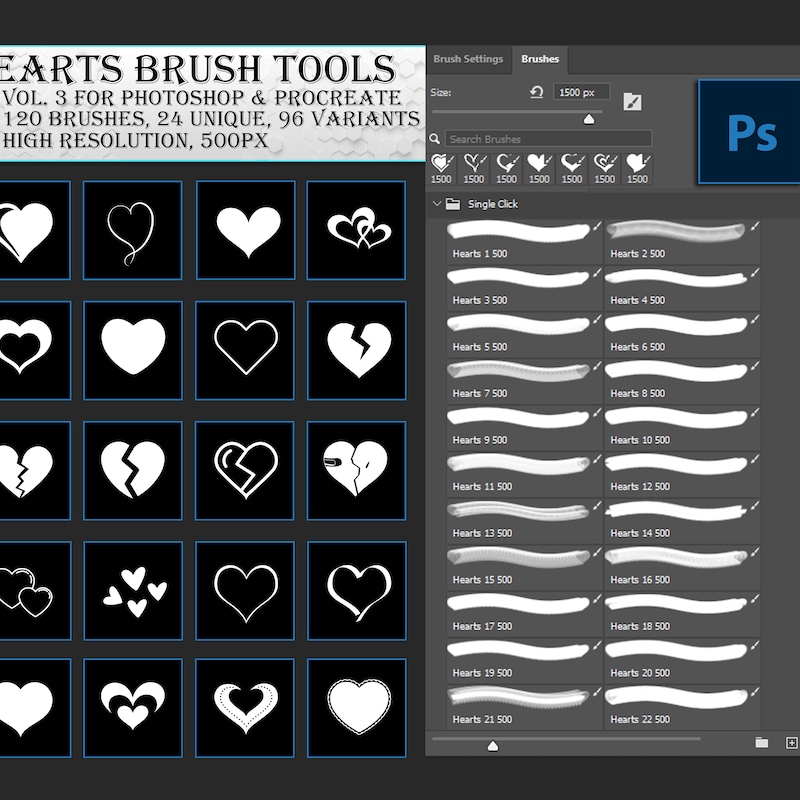Reset the brush size with the revert arrow icon
Screen dimensions: 800x800
coord(536,92)
